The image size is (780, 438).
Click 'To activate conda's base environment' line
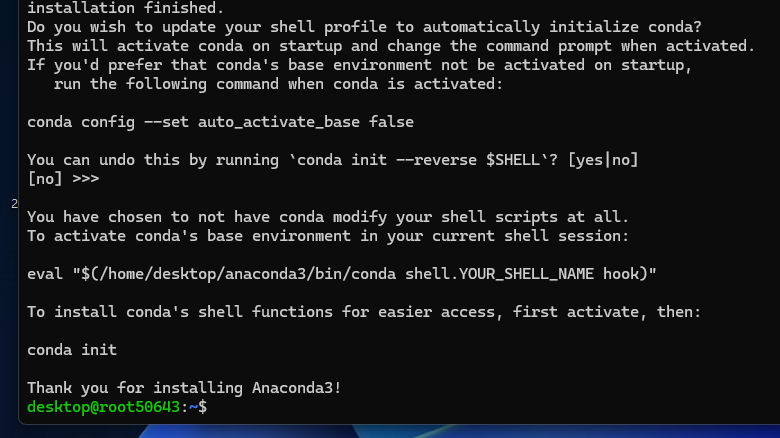click(x=328, y=236)
